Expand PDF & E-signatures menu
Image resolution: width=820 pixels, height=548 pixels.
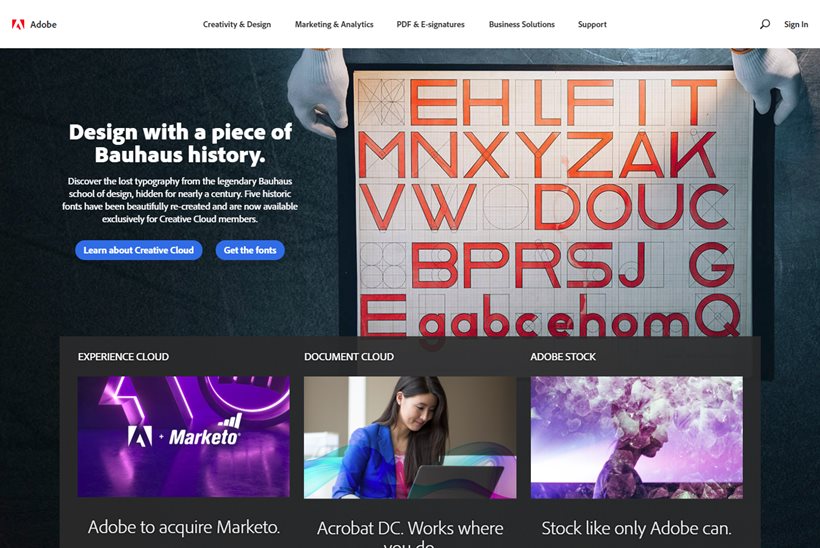[430, 24]
